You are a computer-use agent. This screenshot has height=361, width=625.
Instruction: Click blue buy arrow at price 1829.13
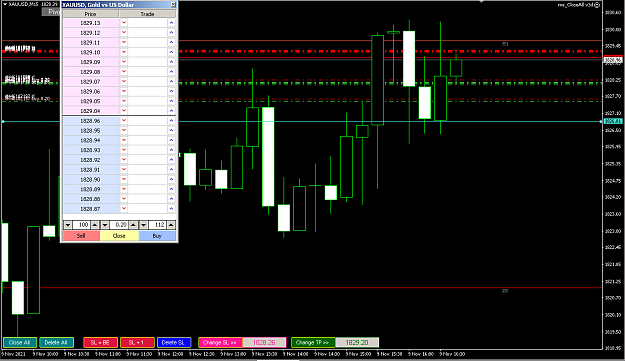[x=171, y=23]
